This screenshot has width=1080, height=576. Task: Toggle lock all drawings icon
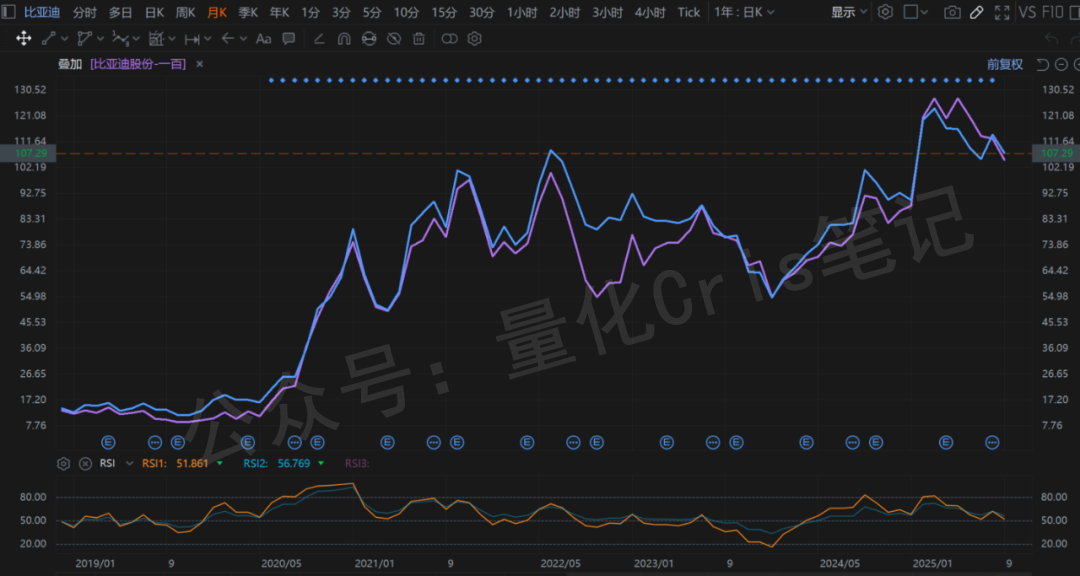point(368,39)
